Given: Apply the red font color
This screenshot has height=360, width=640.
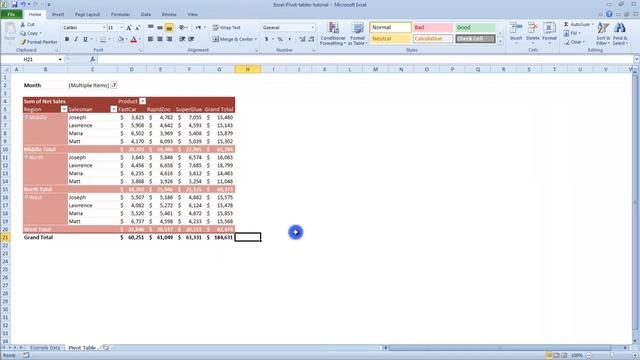Looking at the screenshot, I should (x=133, y=39).
